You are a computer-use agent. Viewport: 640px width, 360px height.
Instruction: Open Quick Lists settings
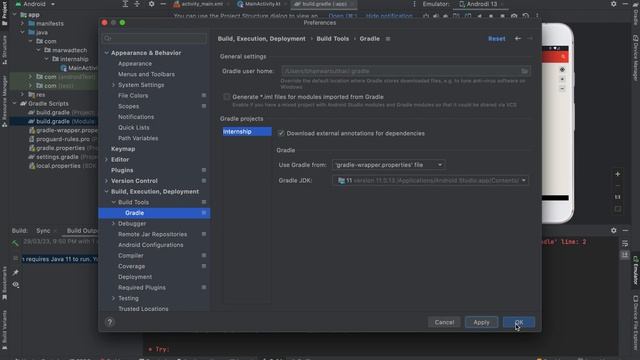(133, 127)
